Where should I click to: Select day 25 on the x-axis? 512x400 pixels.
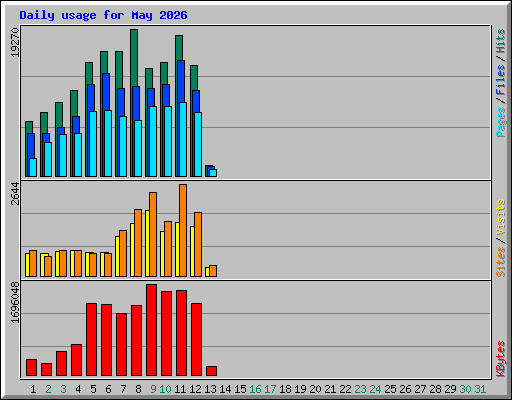[x=390, y=389]
